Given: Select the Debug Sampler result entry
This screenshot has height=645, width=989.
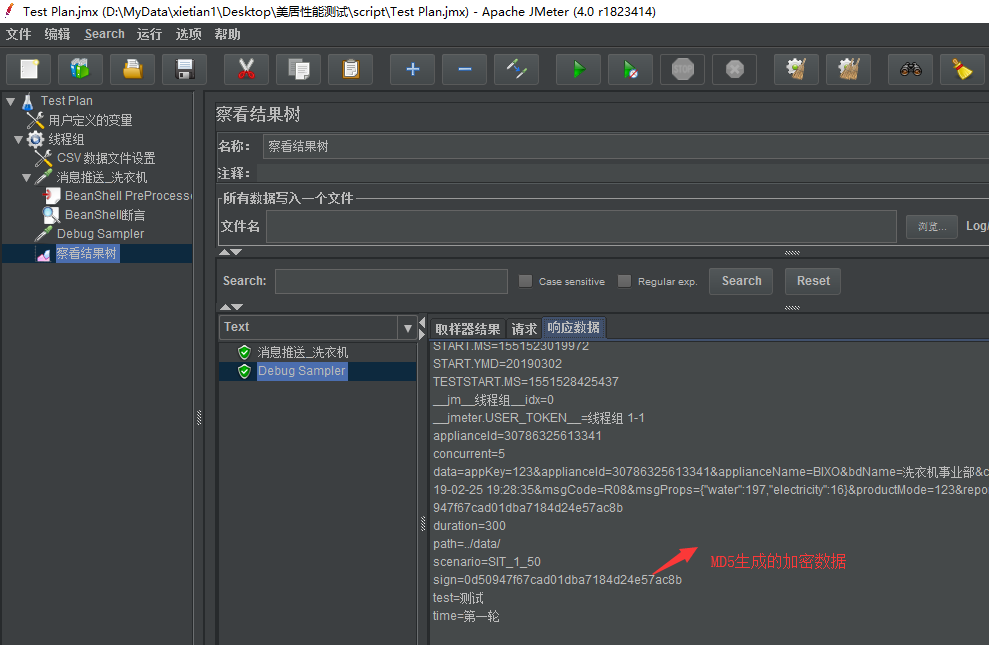Looking at the screenshot, I should [x=301, y=371].
